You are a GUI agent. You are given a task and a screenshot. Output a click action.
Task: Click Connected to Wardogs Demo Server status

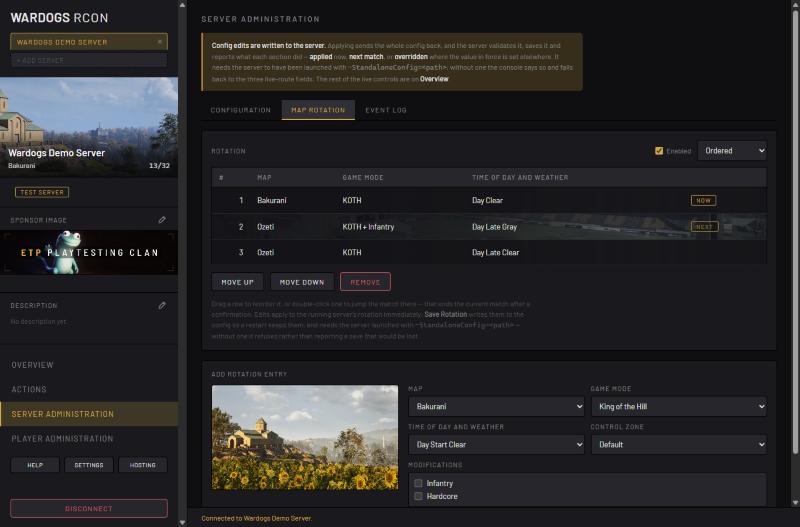(257, 518)
